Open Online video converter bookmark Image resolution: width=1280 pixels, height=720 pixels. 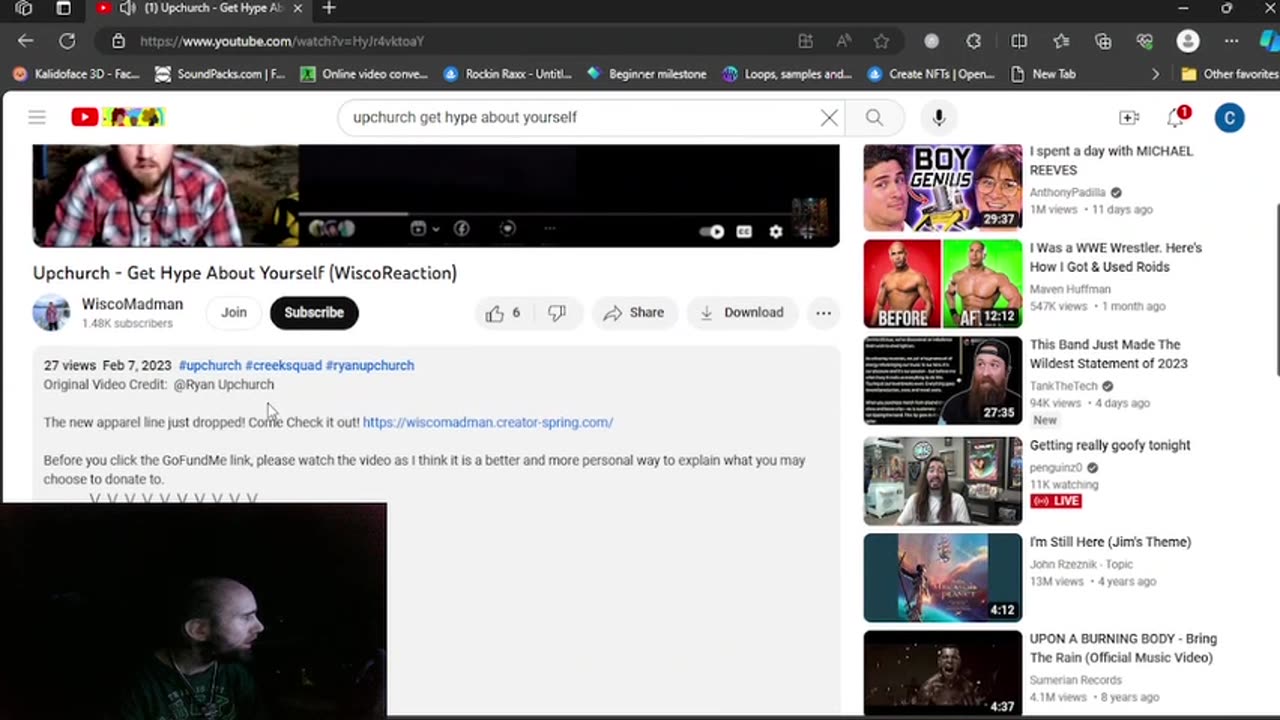[x=364, y=74]
